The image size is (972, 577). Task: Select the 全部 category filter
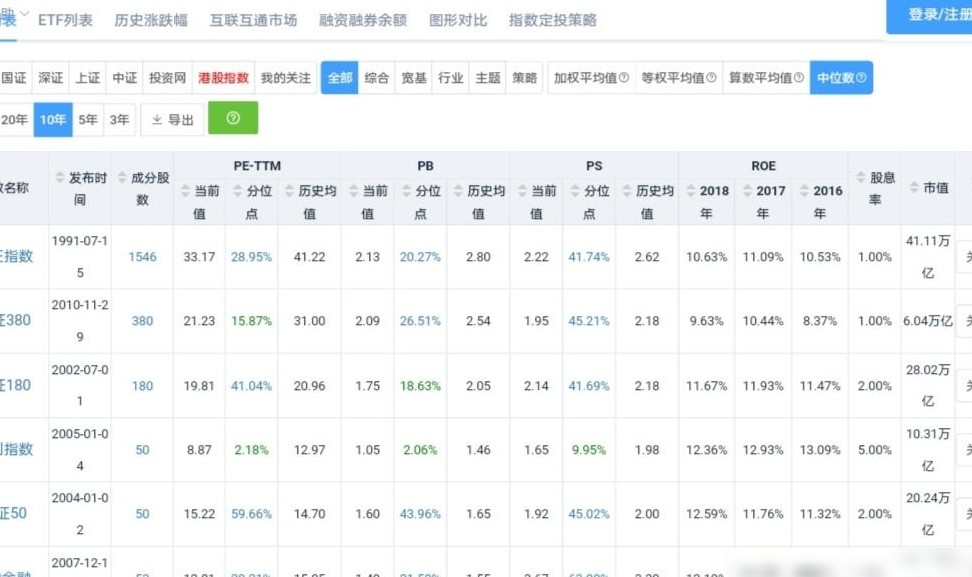(x=340, y=77)
